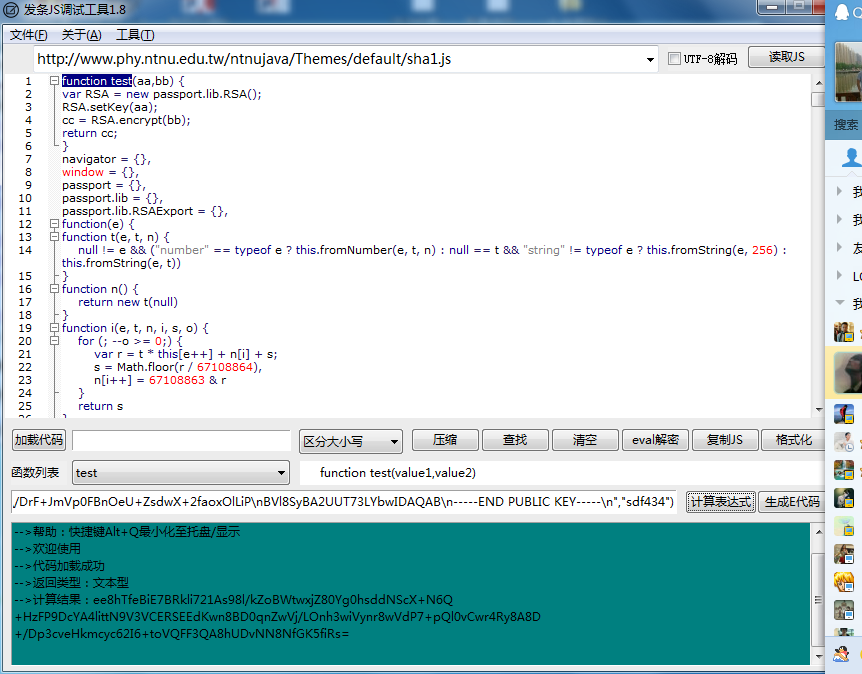Run eval解密 decryption
This screenshot has height=674, width=862.
(x=655, y=440)
